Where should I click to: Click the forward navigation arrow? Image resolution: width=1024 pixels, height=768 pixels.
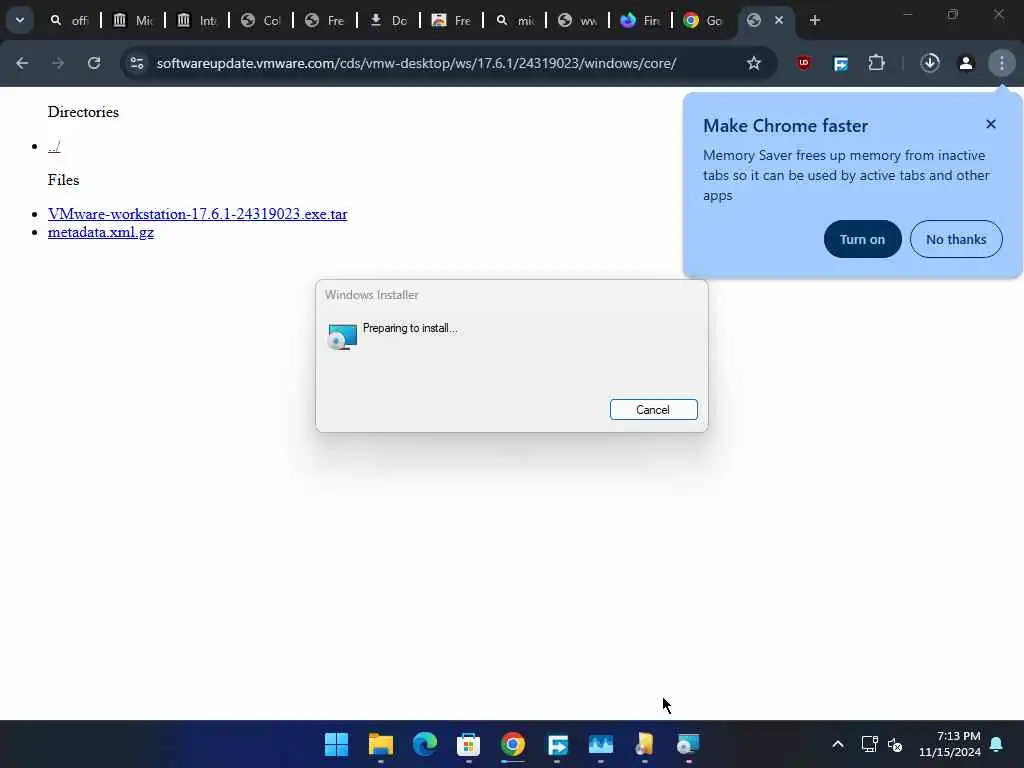(x=58, y=63)
